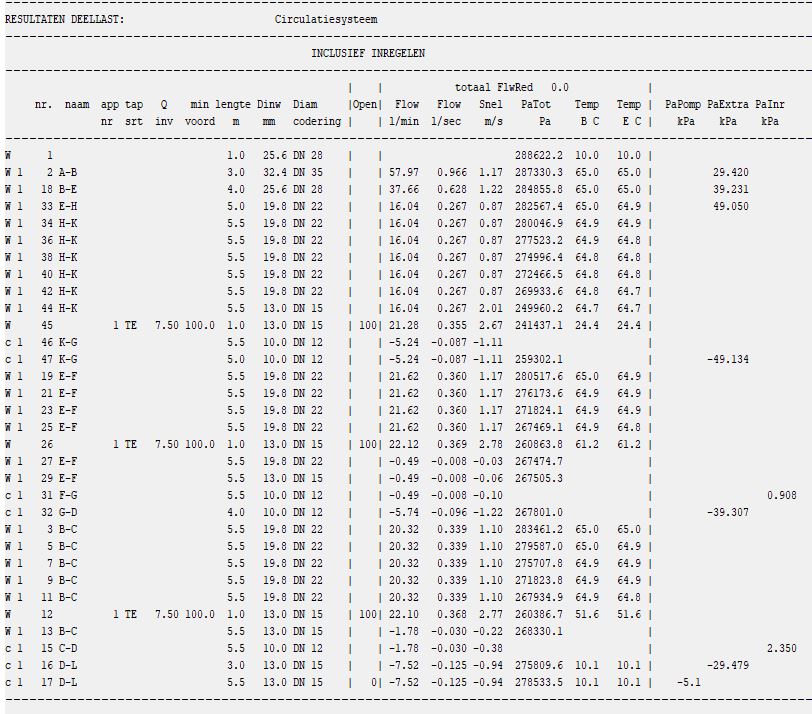Screen dimensions: 812x714
Task: Click the pipe name 'B-E'
Action: pos(68,190)
